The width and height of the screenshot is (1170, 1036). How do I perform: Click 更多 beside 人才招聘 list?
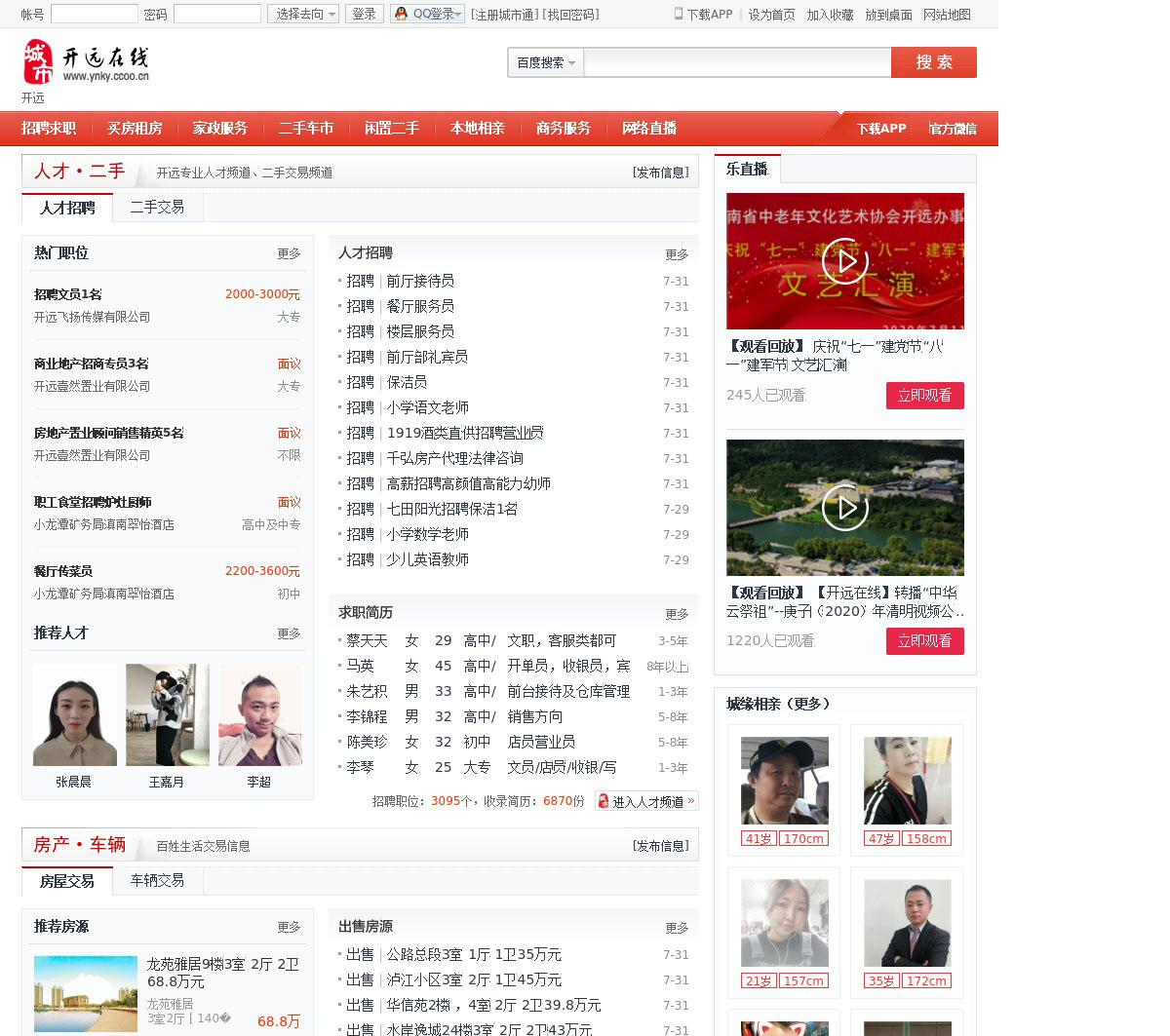pos(677,254)
